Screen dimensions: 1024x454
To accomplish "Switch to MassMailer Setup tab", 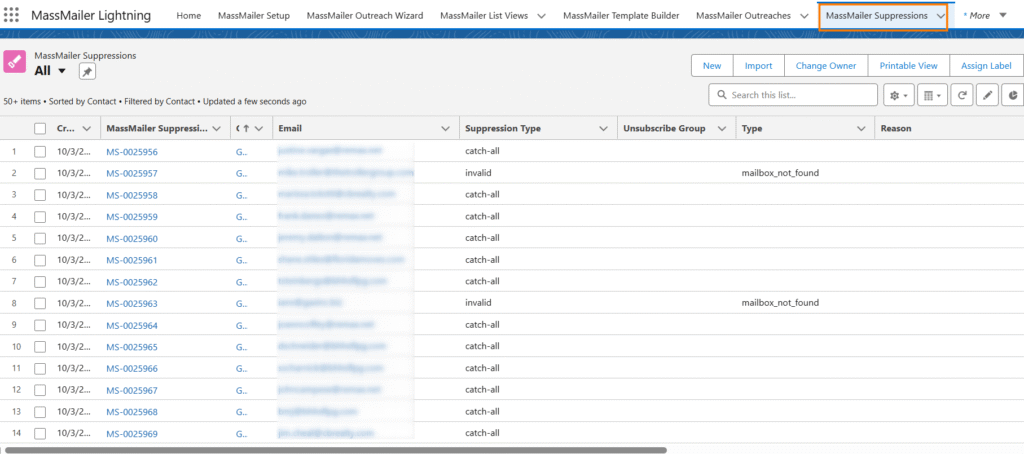I will click(x=254, y=16).
